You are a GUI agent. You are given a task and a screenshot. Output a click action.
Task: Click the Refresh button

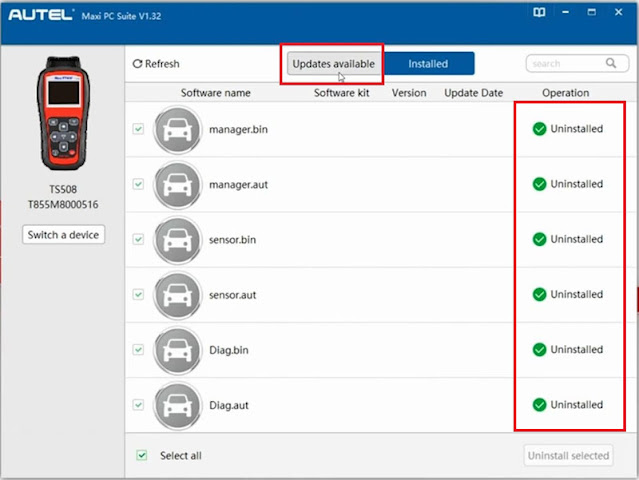(156, 64)
